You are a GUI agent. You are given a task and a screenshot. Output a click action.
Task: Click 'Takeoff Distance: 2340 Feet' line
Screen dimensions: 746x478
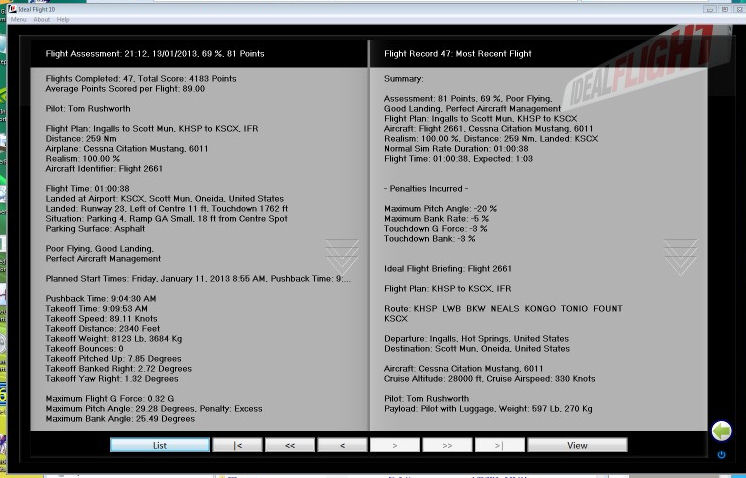tap(103, 329)
